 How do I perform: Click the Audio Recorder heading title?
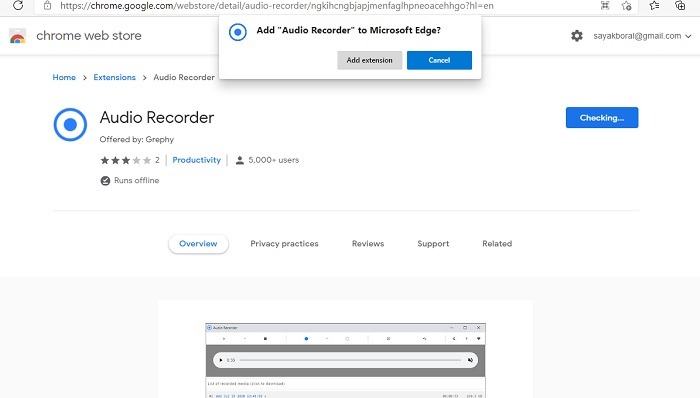coord(157,117)
